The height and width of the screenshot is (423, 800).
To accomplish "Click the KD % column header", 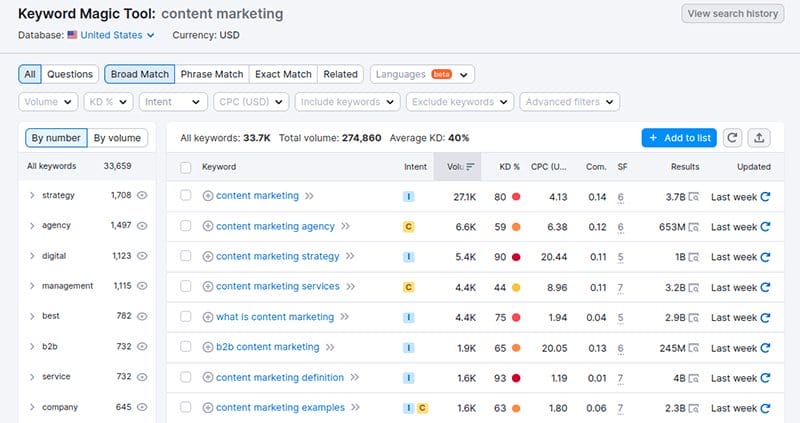I will point(509,167).
